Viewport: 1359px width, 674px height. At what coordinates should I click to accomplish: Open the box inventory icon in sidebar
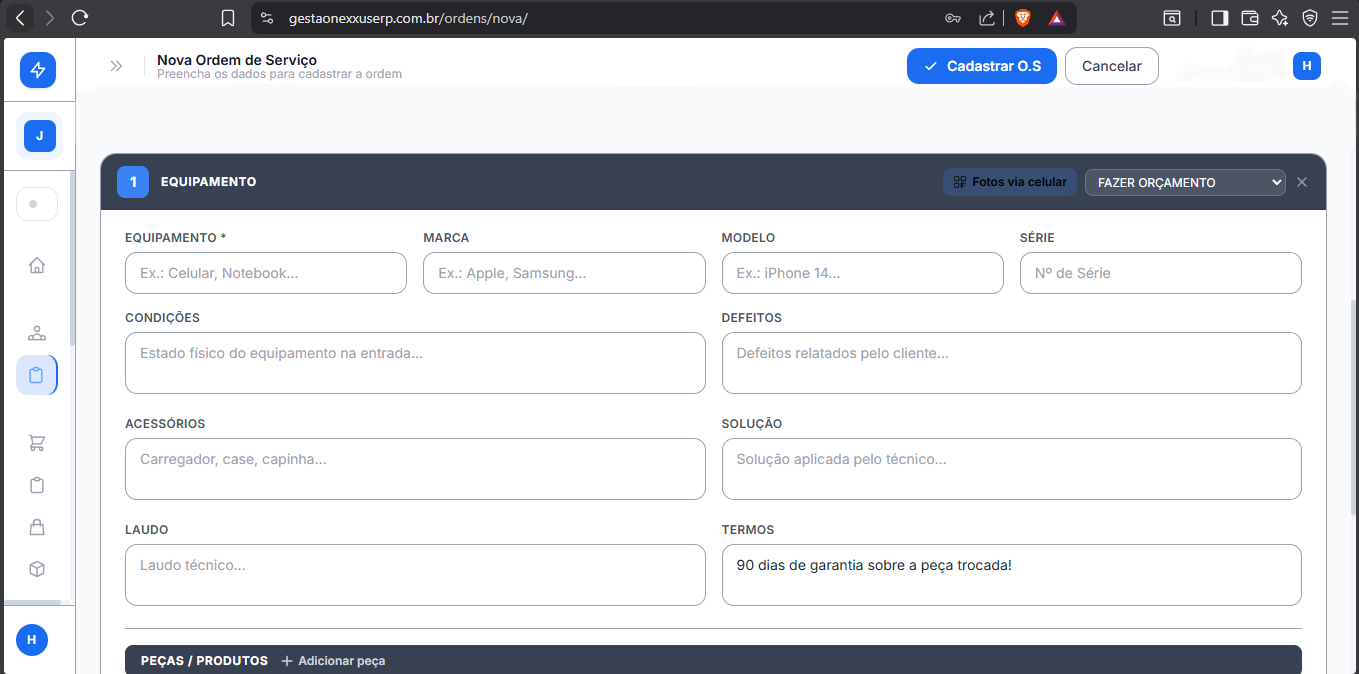[37, 569]
